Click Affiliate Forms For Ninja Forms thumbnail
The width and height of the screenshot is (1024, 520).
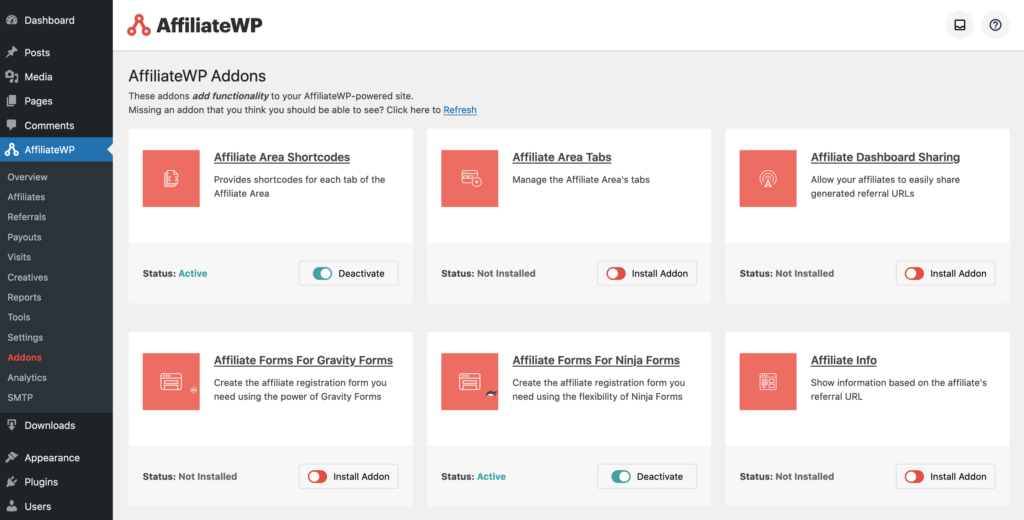pos(470,382)
